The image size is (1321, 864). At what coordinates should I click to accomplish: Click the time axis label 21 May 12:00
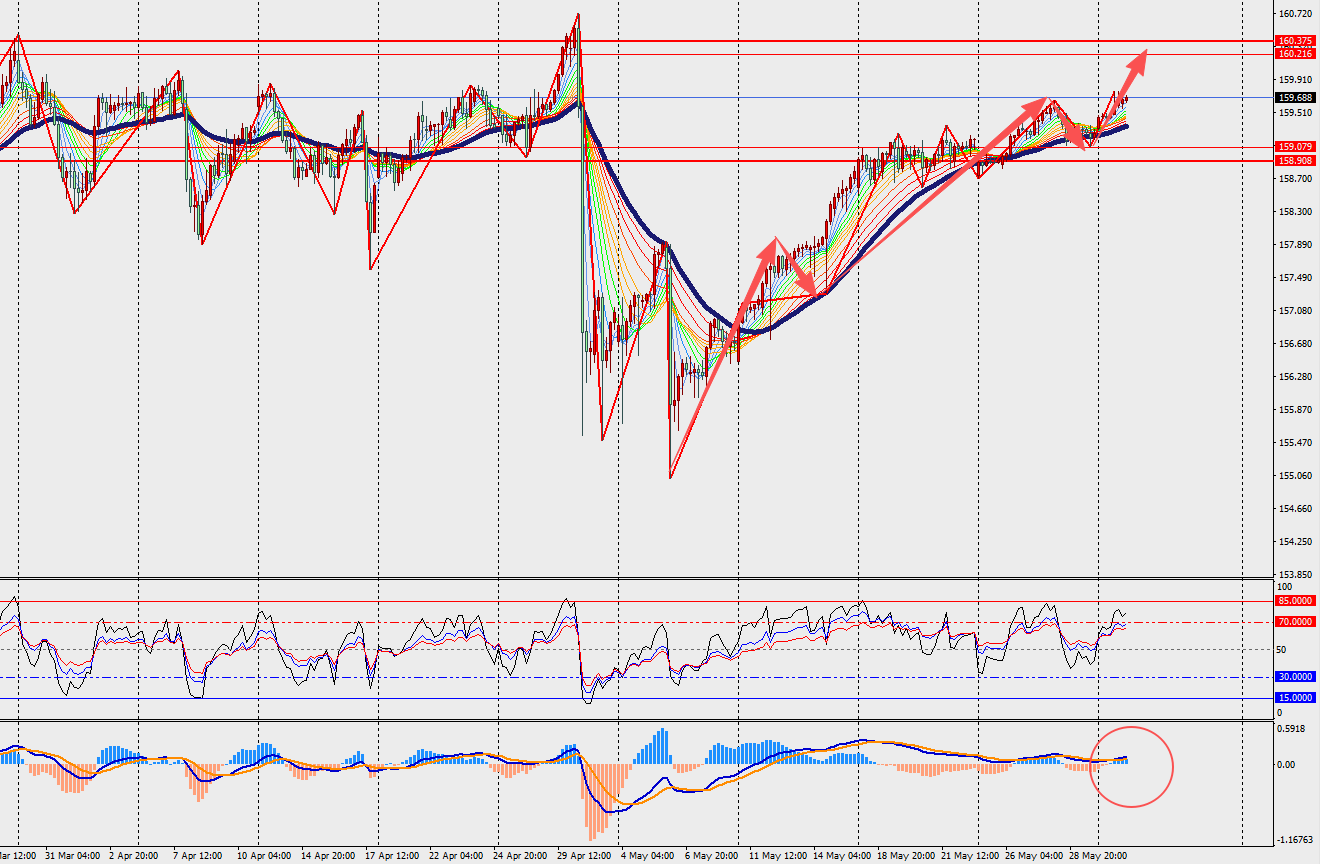pyautogui.click(x=969, y=857)
